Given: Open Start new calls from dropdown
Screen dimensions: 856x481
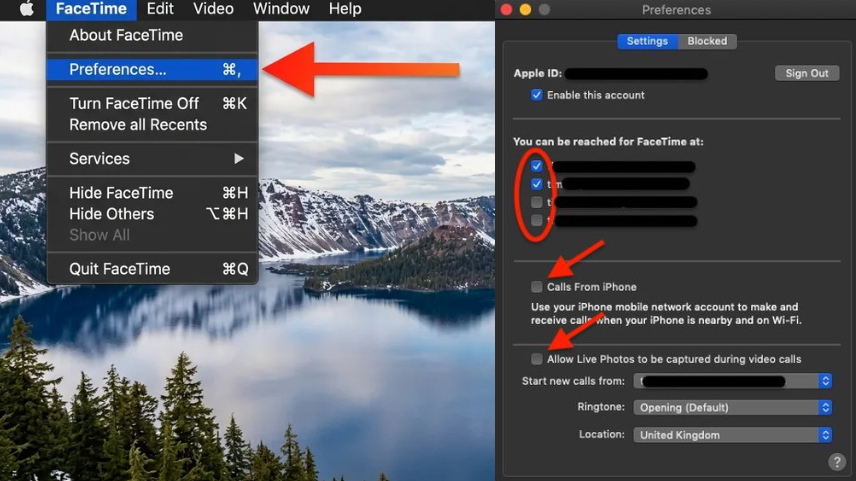Looking at the screenshot, I should pos(733,381).
